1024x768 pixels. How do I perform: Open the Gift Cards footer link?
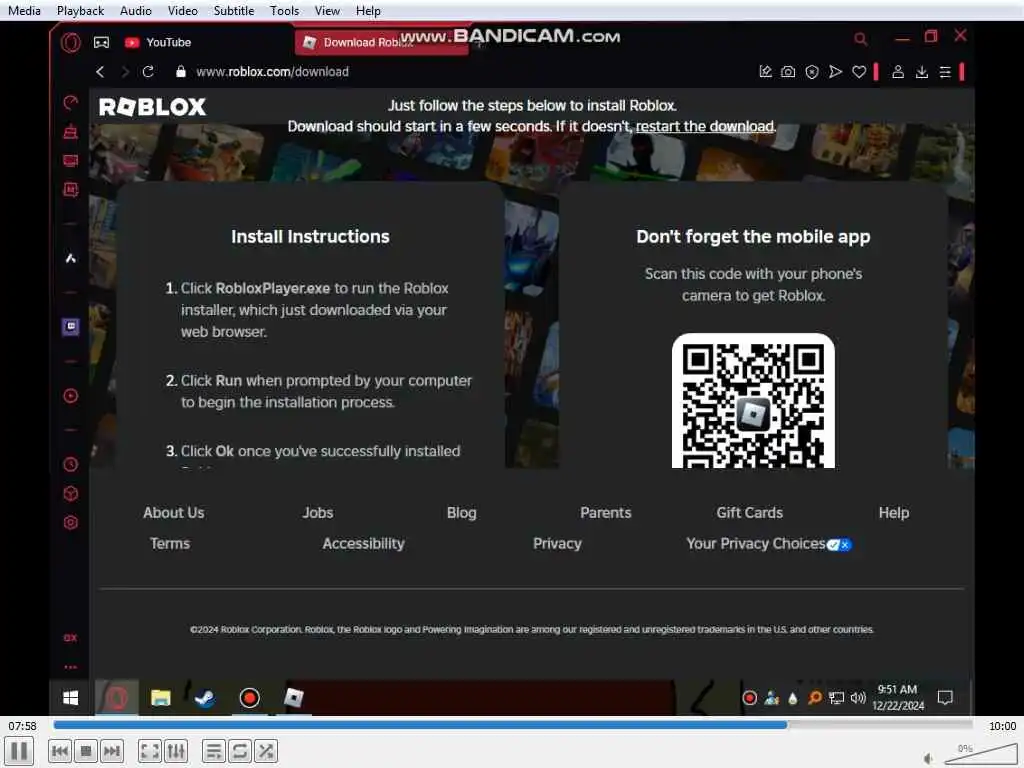[x=749, y=513]
